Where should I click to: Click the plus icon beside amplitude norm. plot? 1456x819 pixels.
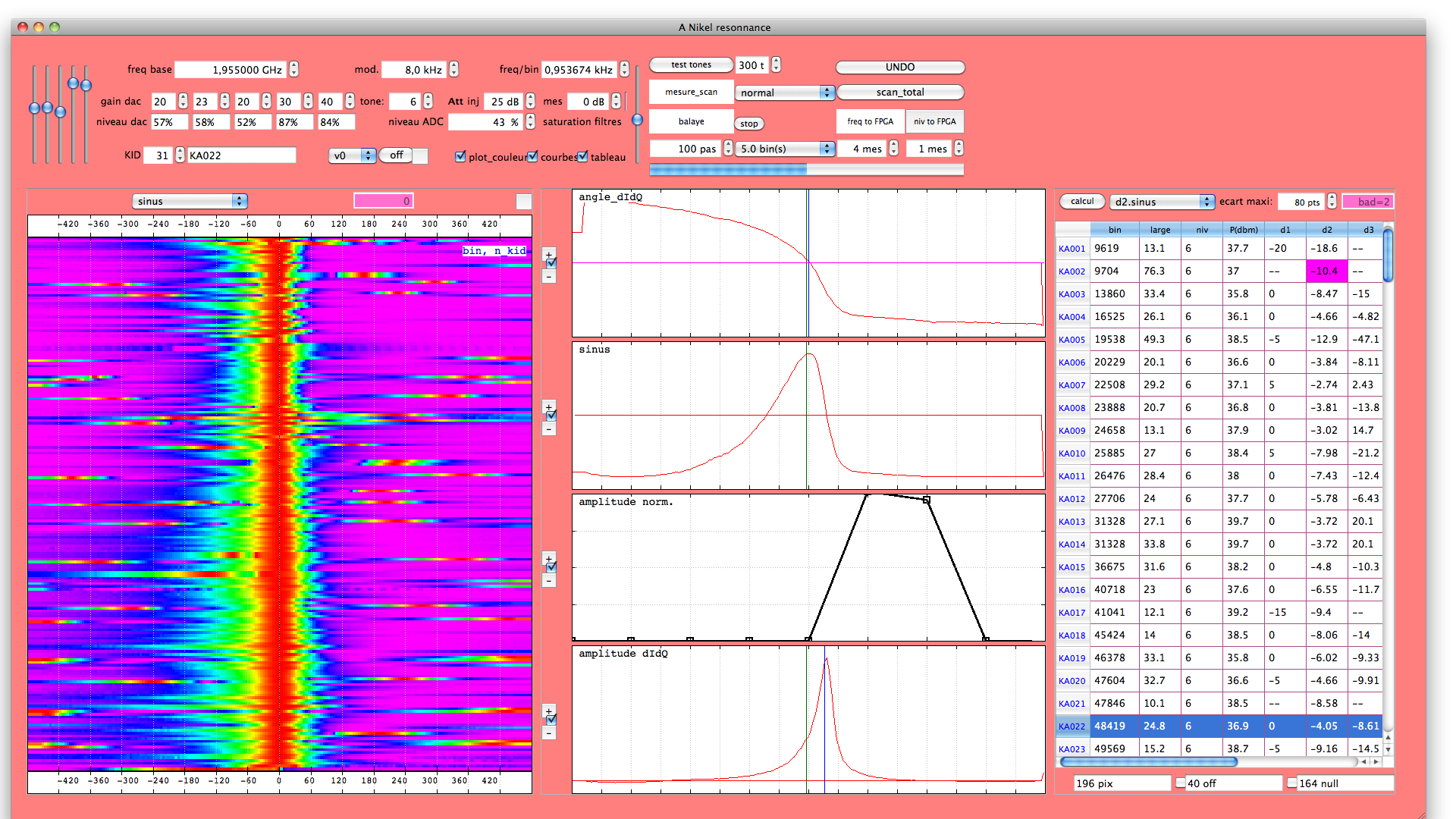coord(549,558)
